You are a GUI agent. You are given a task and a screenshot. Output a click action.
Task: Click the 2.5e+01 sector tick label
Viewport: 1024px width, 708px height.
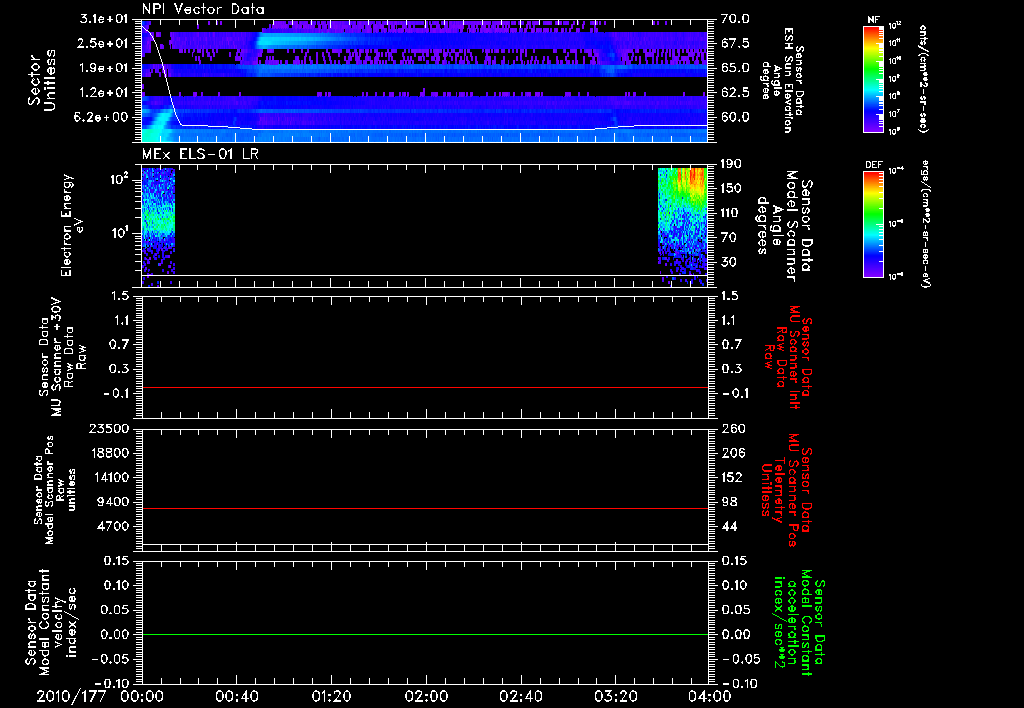tap(104, 43)
